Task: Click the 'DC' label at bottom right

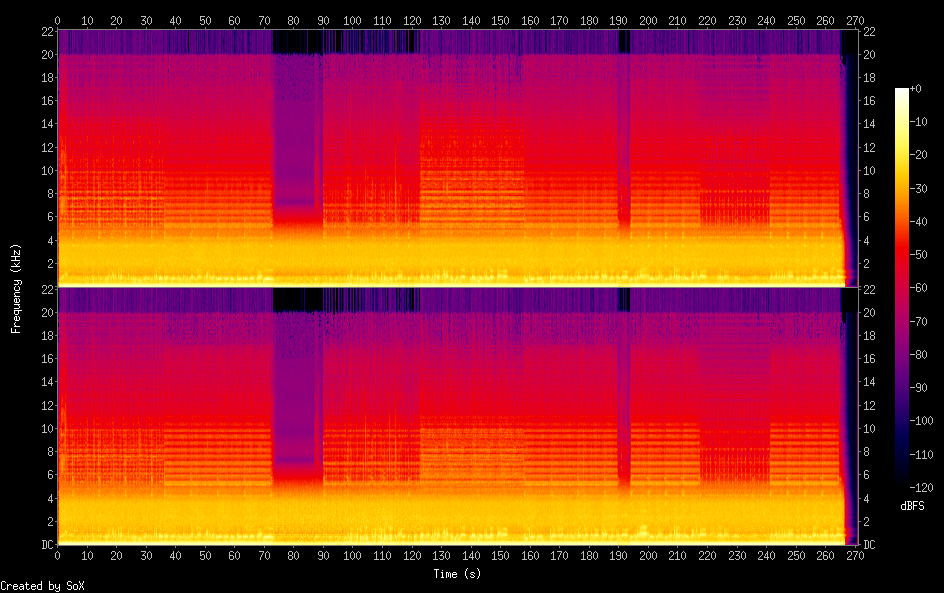Action: (x=869, y=545)
